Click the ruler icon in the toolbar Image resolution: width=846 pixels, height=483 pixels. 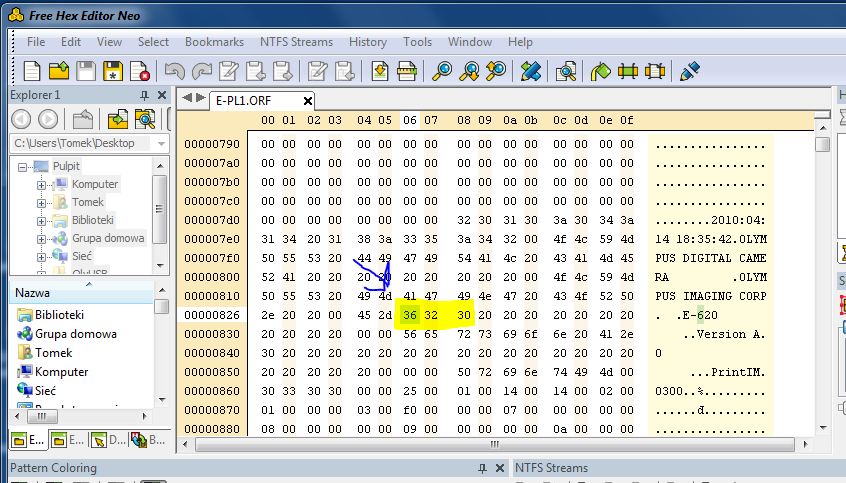coord(407,71)
